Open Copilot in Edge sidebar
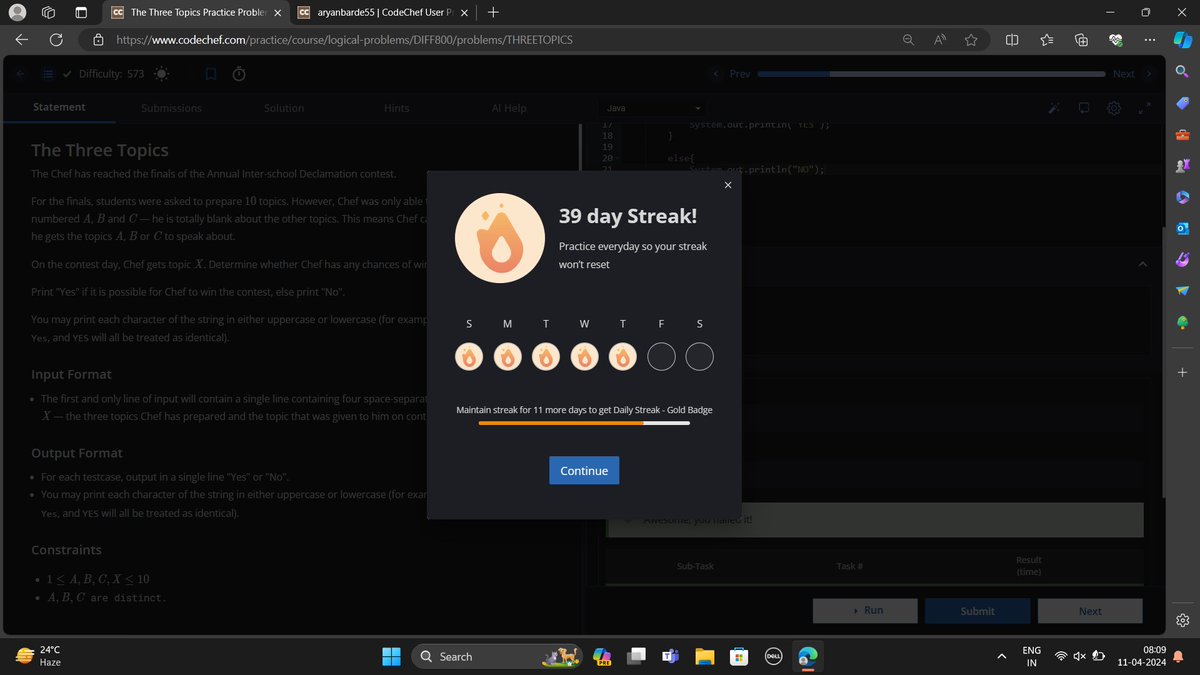The width and height of the screenshot is (1200, 675). point(1182,39)
